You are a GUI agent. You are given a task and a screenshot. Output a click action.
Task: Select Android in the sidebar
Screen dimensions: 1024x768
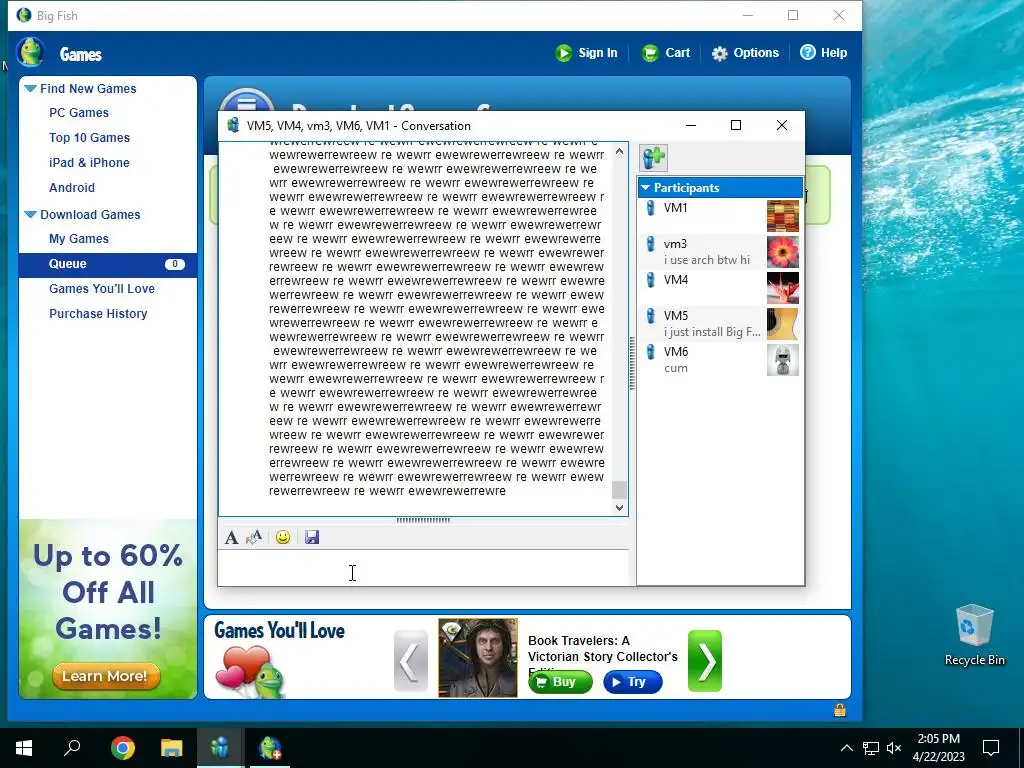(x=72, y=187)
